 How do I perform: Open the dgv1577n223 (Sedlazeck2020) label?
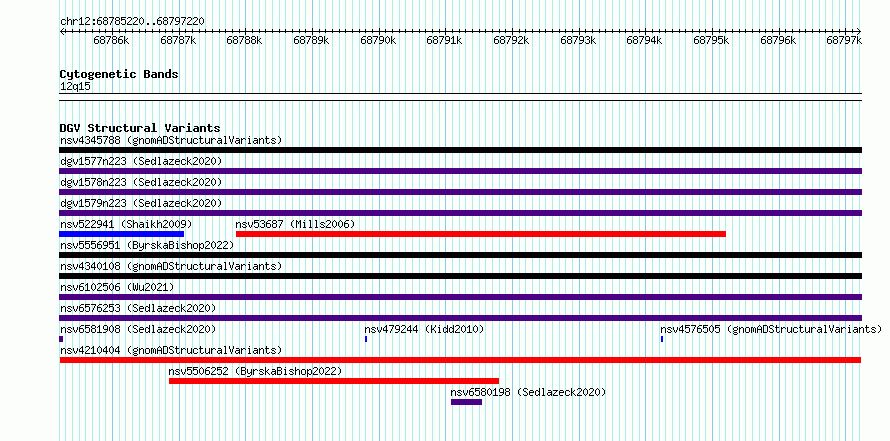pos(141,161)
